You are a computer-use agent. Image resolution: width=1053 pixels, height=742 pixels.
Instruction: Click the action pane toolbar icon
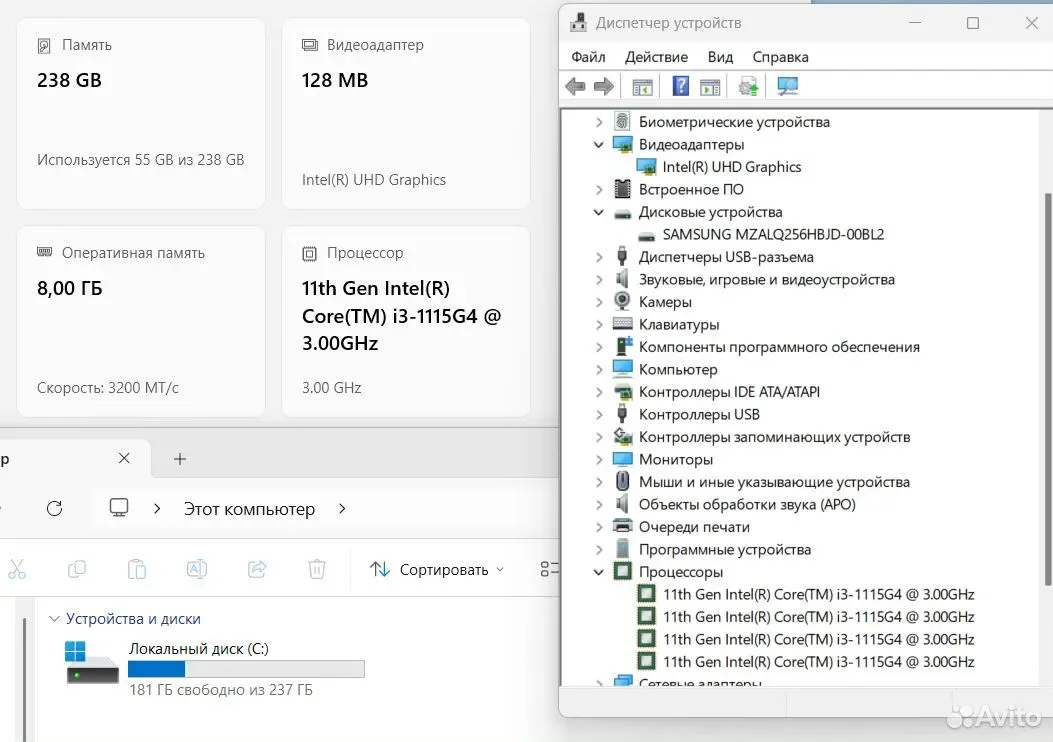click(x=710, y=87)
